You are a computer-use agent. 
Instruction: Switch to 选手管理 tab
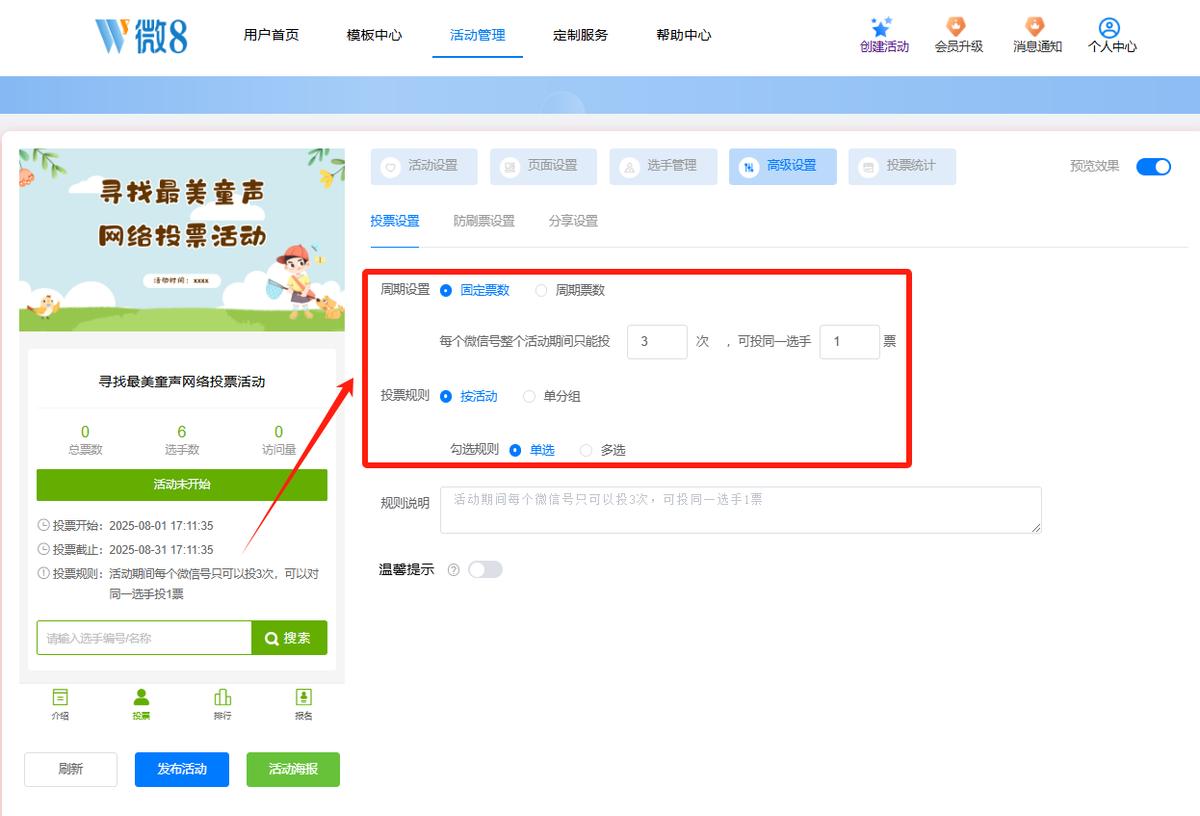(x=663, y=167)
